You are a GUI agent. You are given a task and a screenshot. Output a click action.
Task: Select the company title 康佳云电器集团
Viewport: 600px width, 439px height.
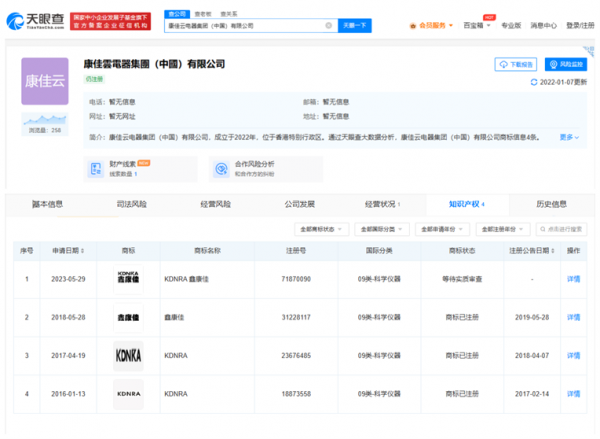pyautogui.click(x=154, y=64)
